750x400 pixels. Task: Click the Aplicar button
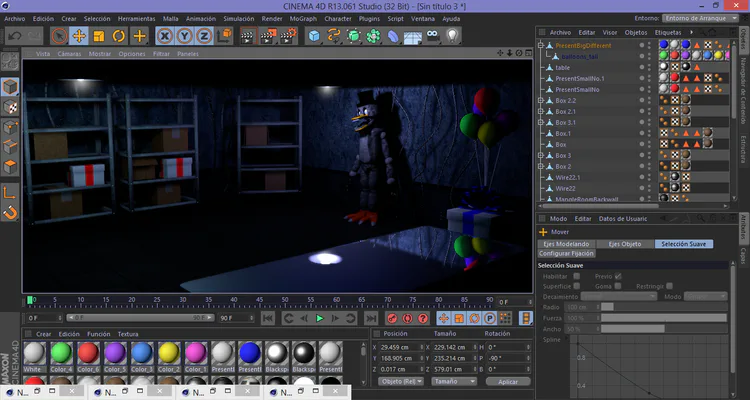click(508, 382)
